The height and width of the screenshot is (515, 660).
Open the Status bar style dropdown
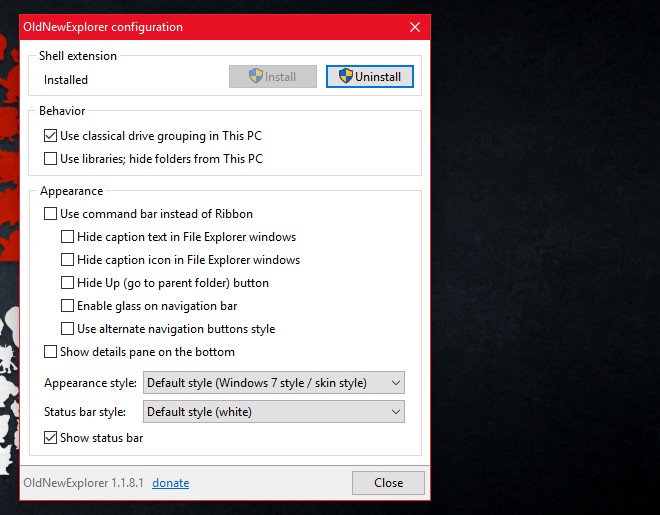274,411
